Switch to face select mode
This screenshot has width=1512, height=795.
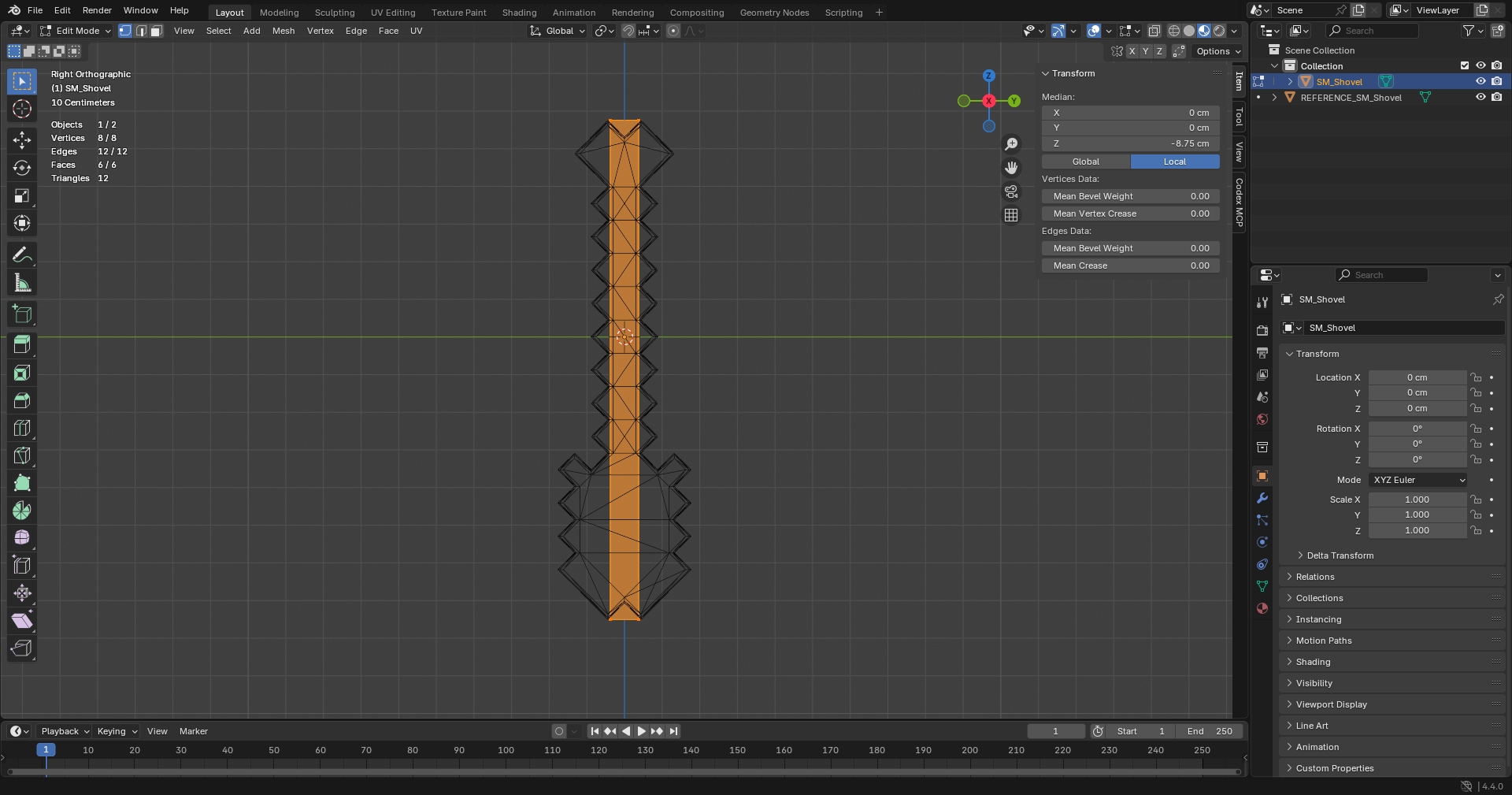pos(156,31)
